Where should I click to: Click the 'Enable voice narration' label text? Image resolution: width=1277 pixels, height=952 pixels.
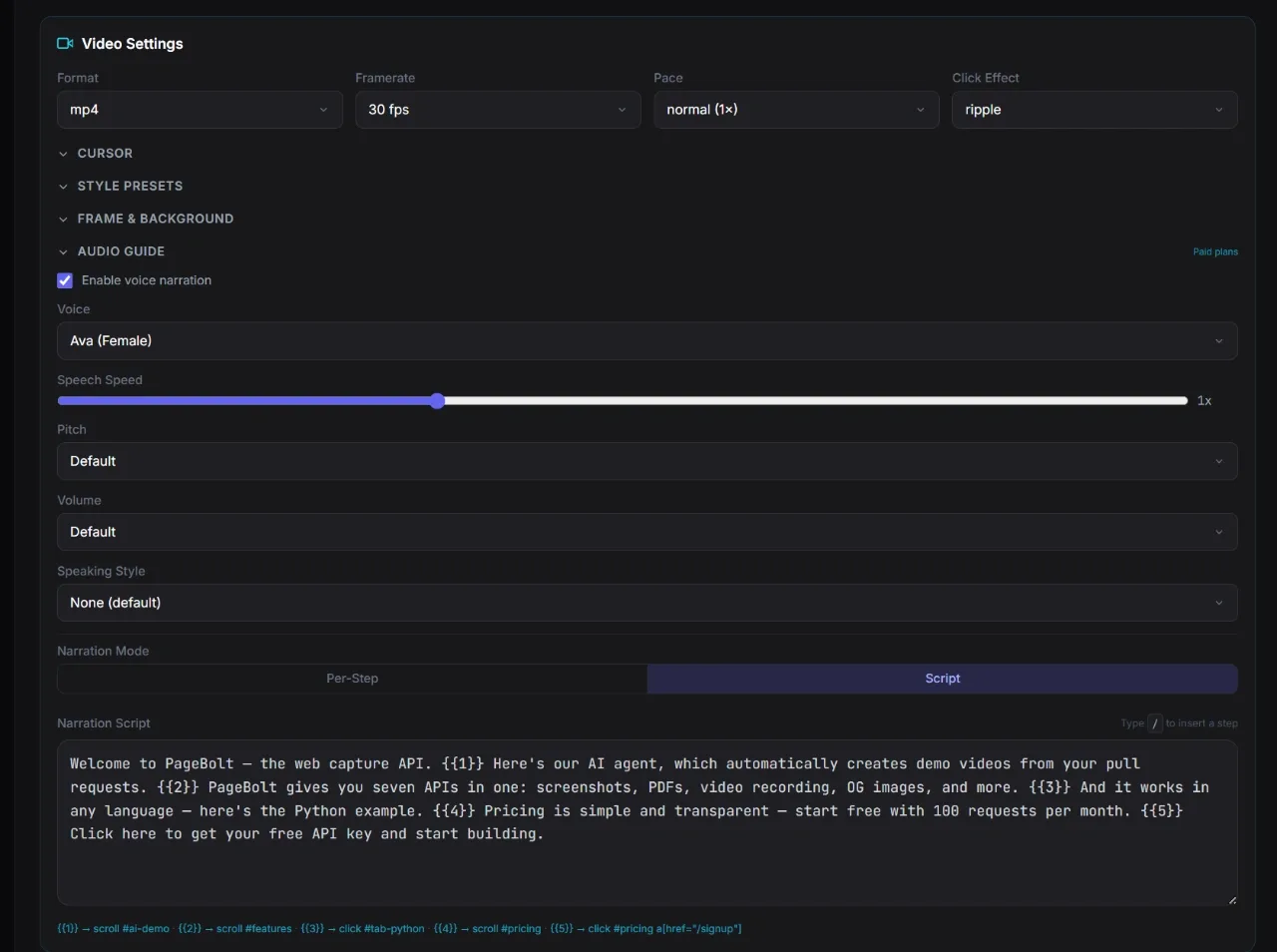(147, 280)
